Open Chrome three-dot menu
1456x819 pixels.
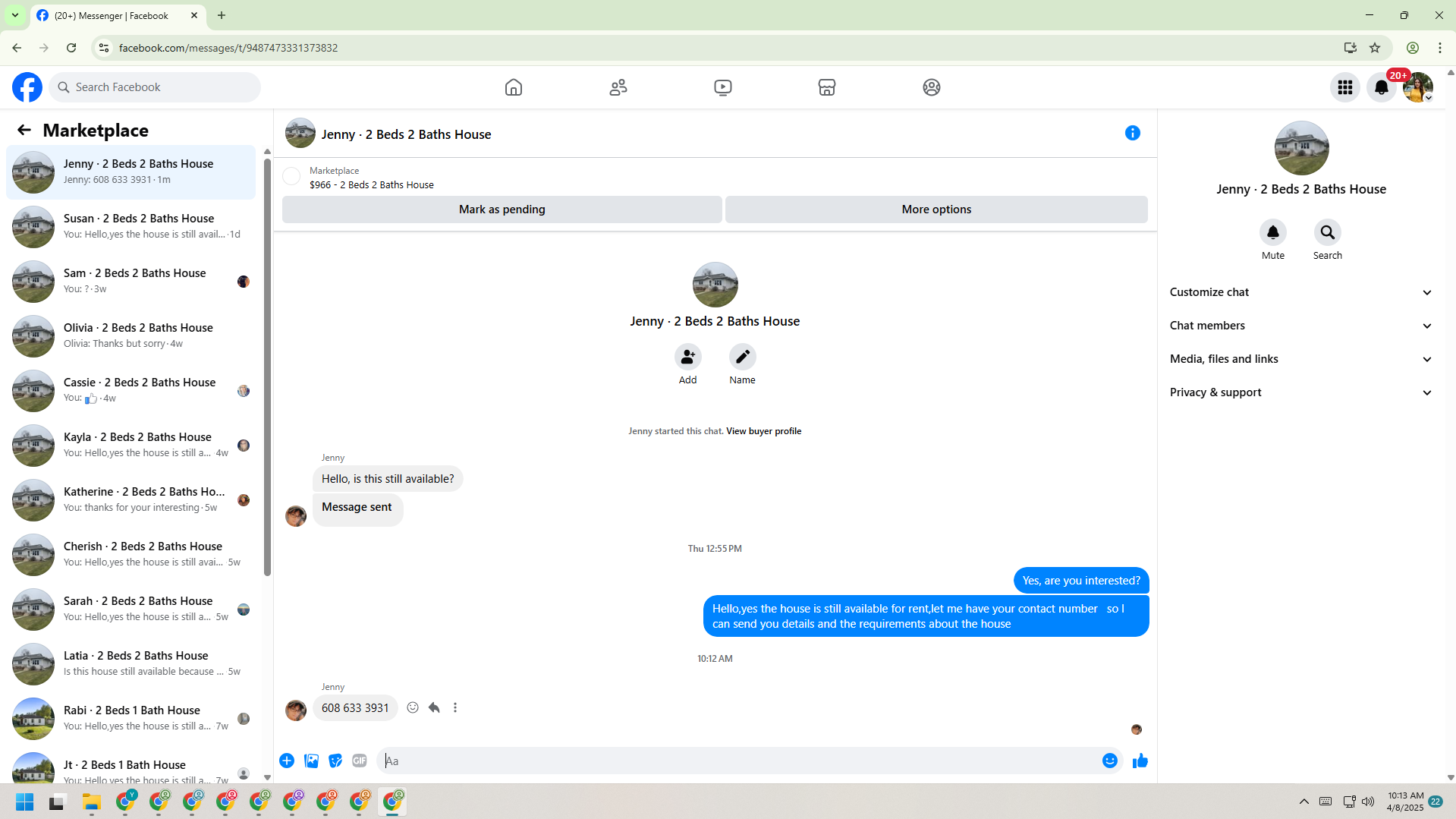pos(1440,48)
